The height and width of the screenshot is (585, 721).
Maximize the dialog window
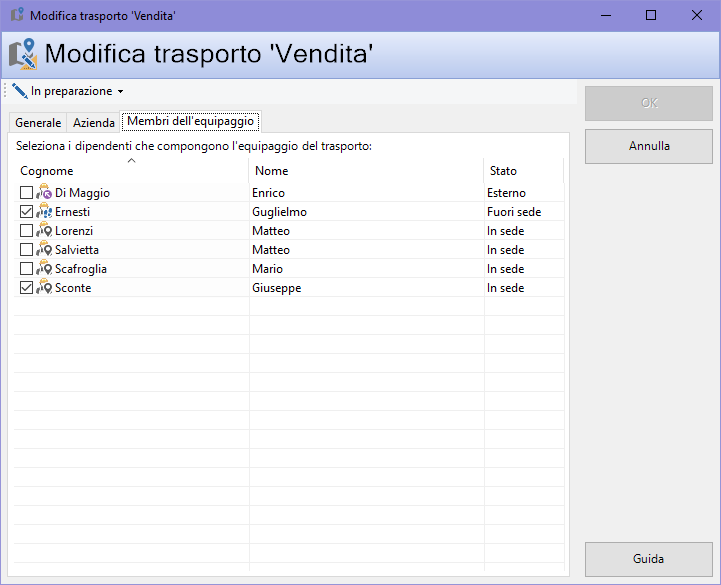pos(651,15)
